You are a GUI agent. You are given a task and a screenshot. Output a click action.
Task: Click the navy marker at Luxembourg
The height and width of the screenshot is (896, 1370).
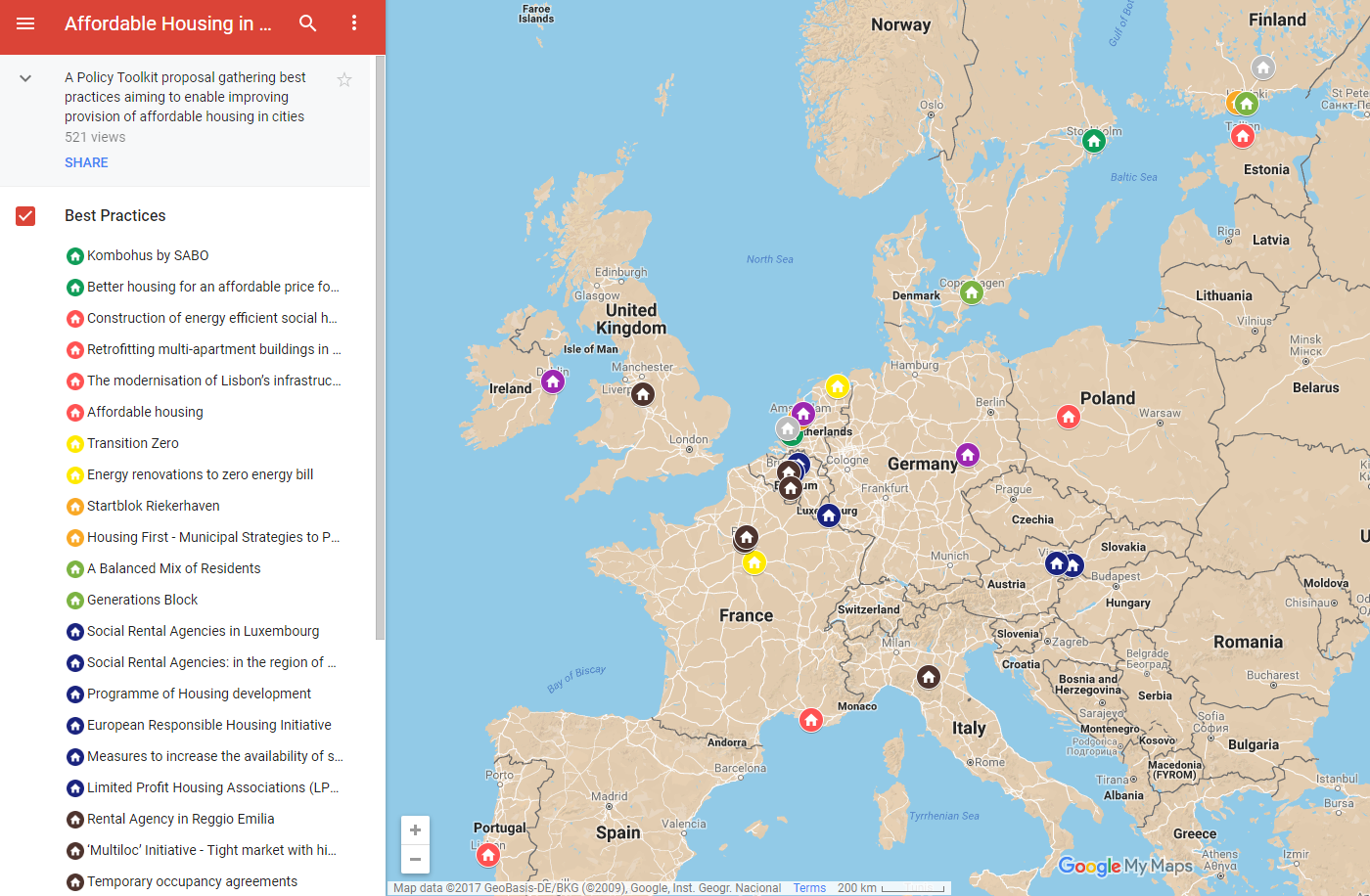(x=829, y=515)
